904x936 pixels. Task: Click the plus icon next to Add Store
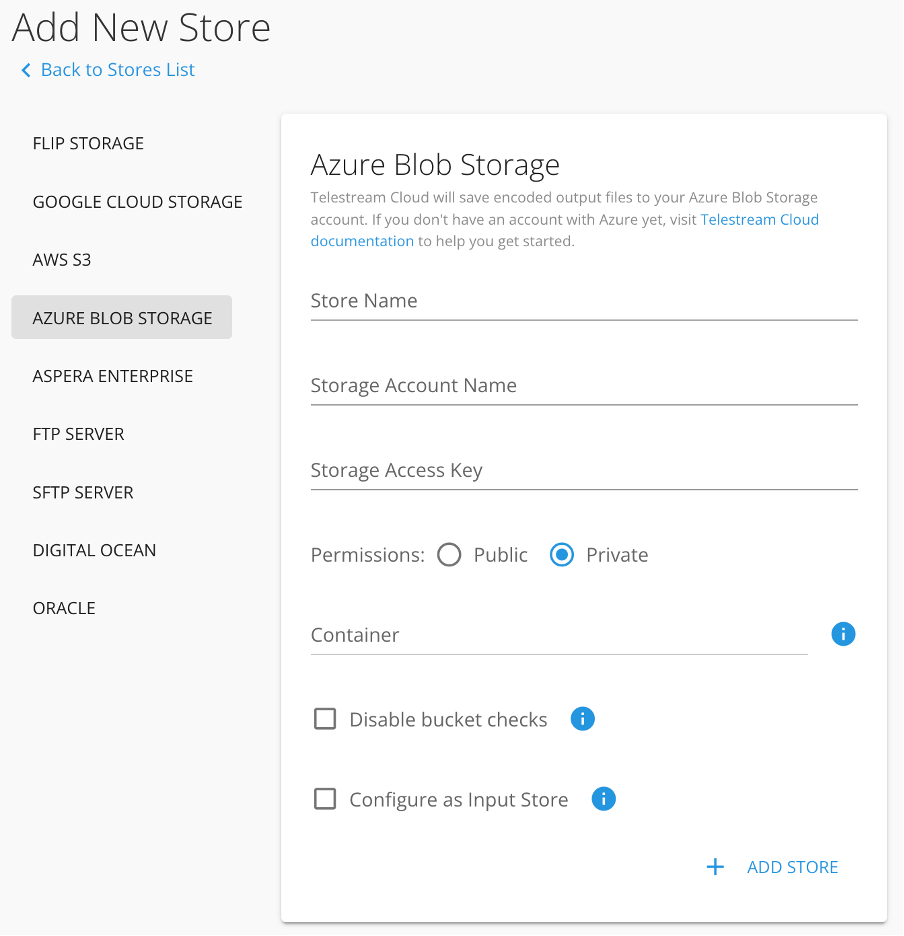(x=715, y=867)
